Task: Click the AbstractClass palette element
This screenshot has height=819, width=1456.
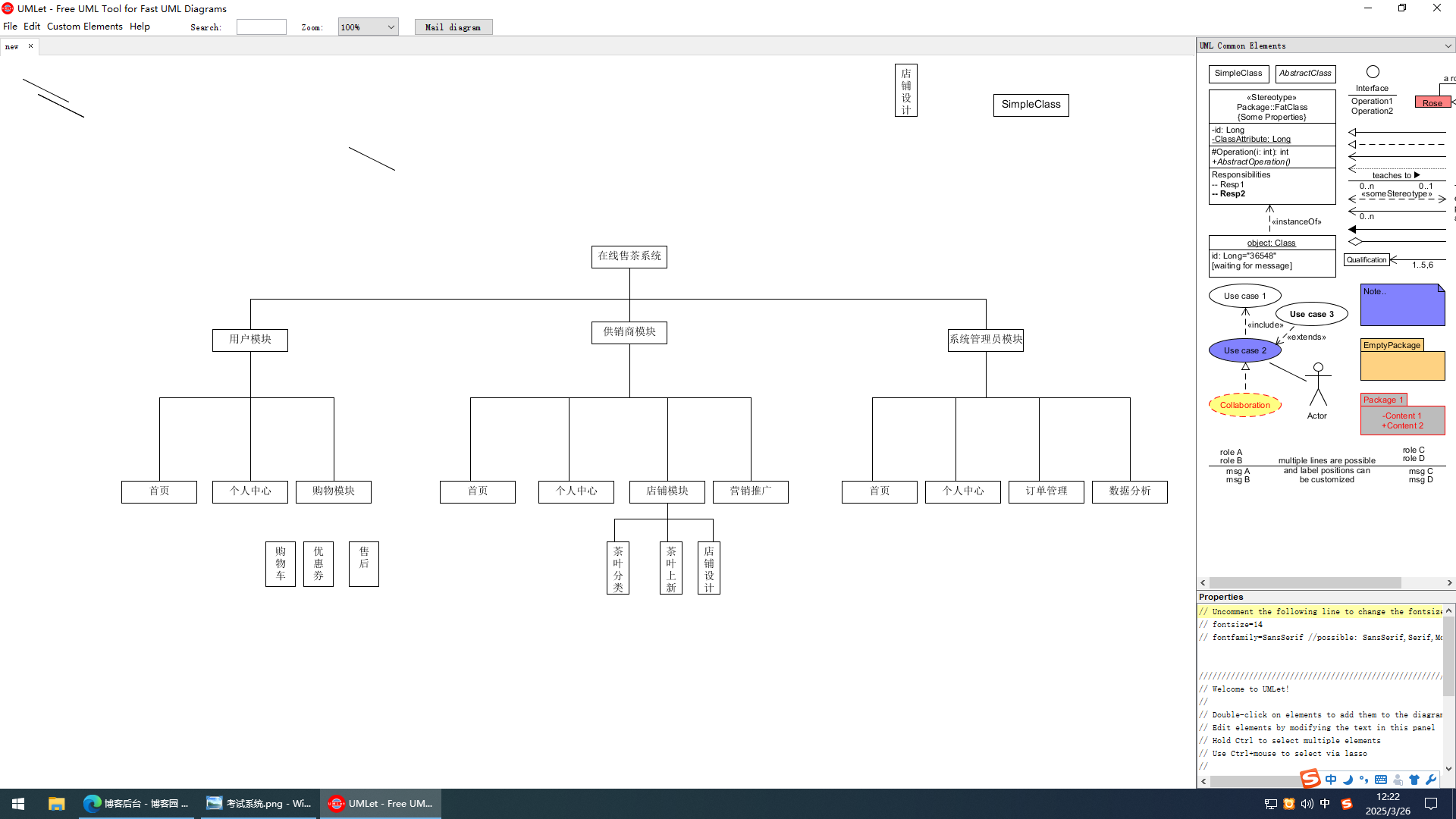Action: pos(1305,74)
